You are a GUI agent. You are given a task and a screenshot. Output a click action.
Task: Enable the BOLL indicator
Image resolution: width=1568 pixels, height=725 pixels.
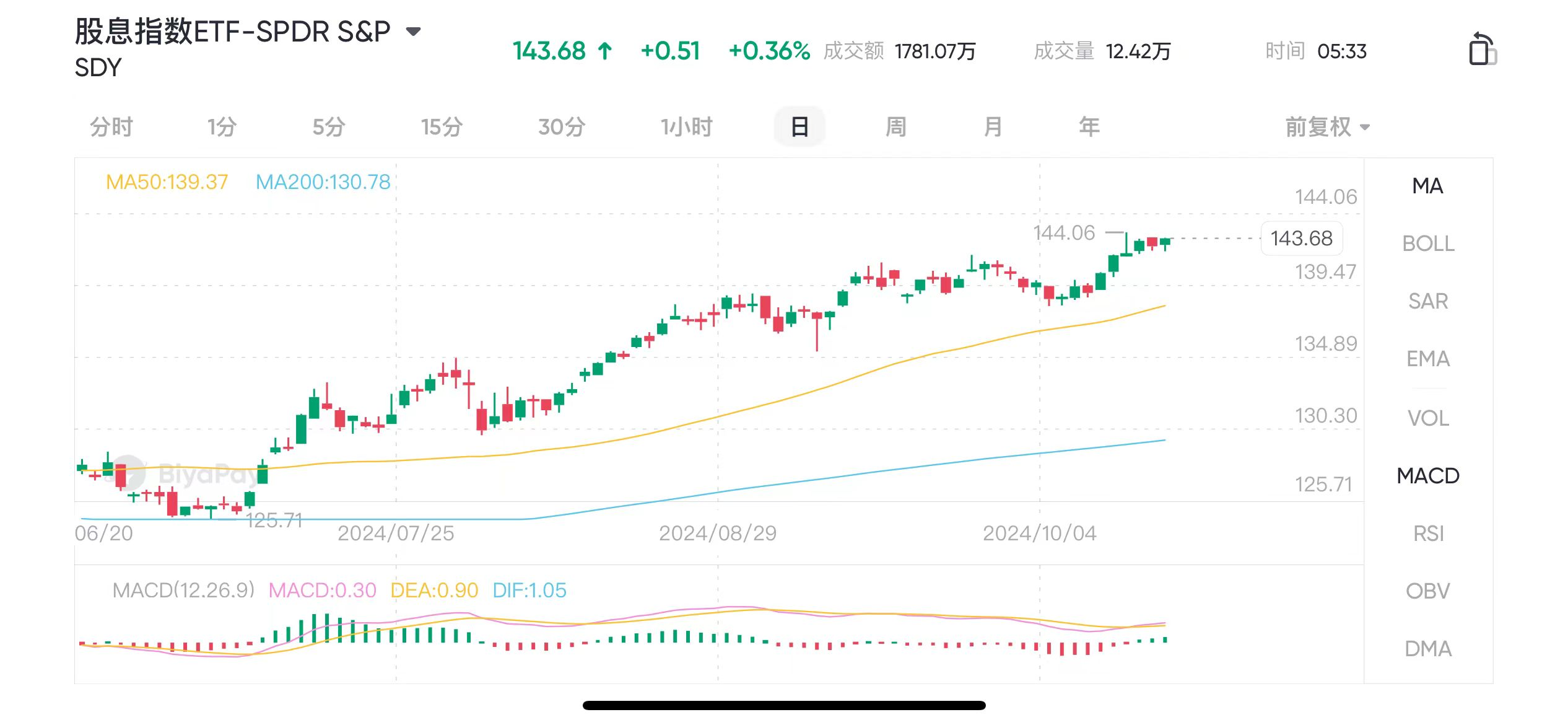1428,244
